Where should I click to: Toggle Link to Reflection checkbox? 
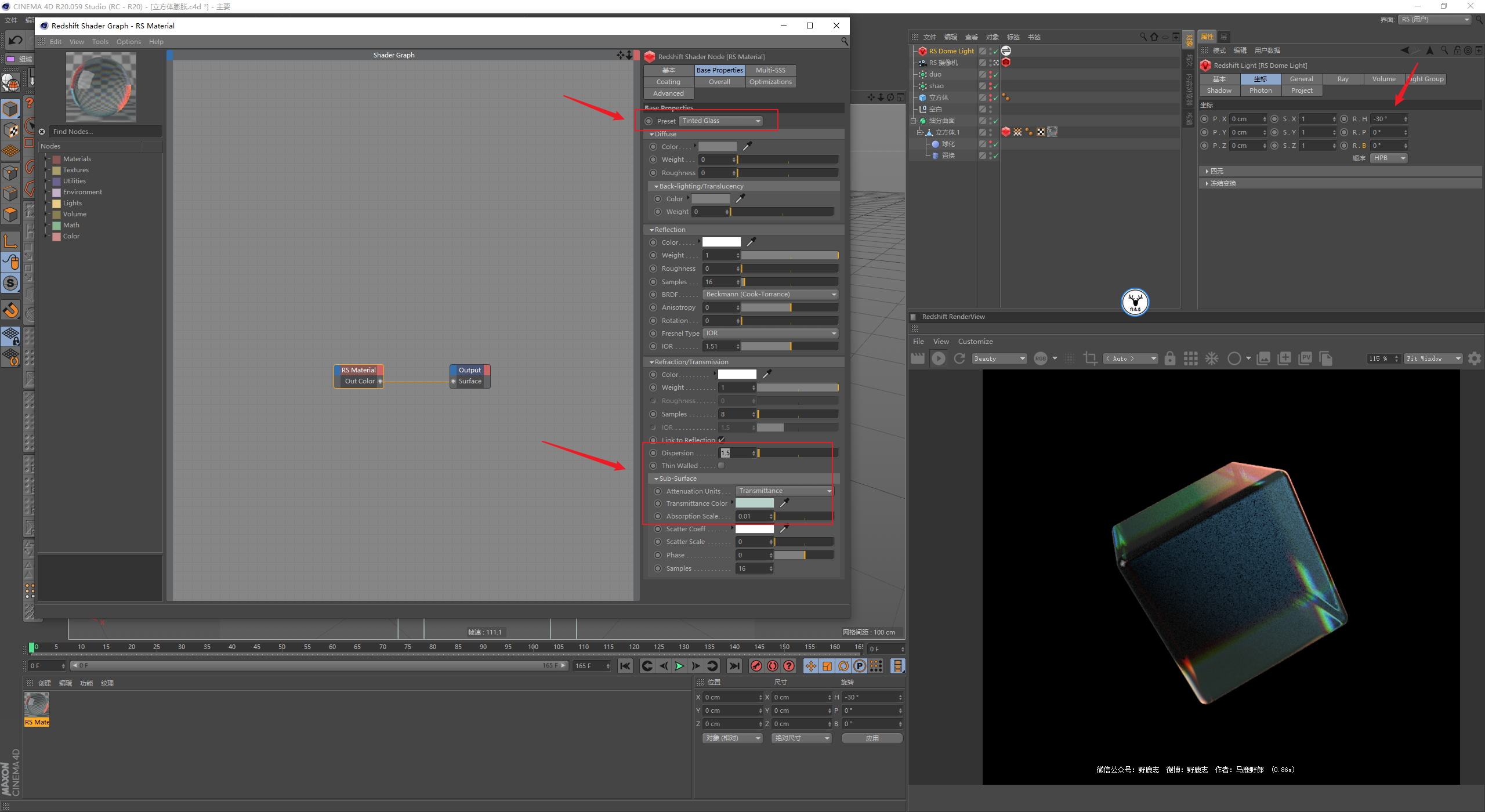point(721,440)
